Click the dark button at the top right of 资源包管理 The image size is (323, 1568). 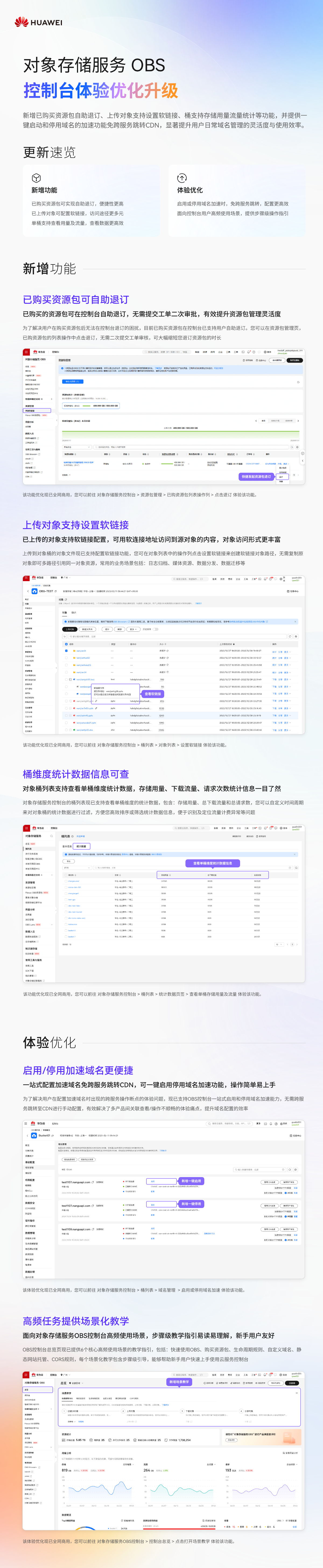[295, 360]
